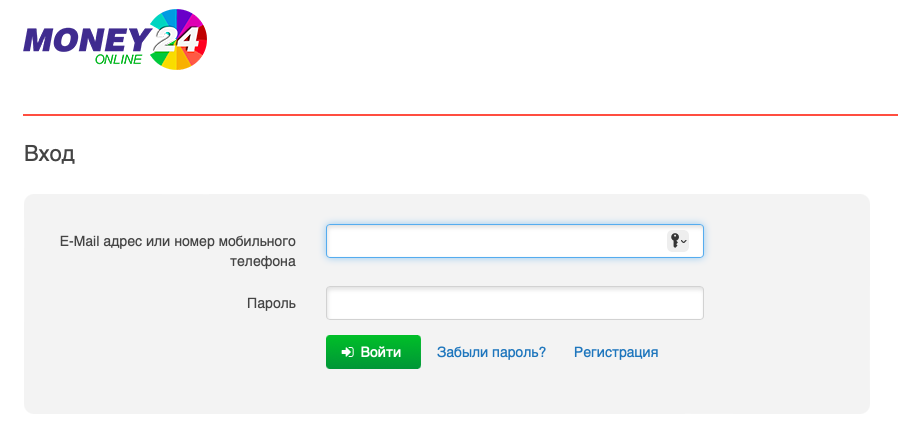This screenshot has width=898, height=442.
Task: Click the arrow icon inside Войти button
Action: click(x=347, y=352)
